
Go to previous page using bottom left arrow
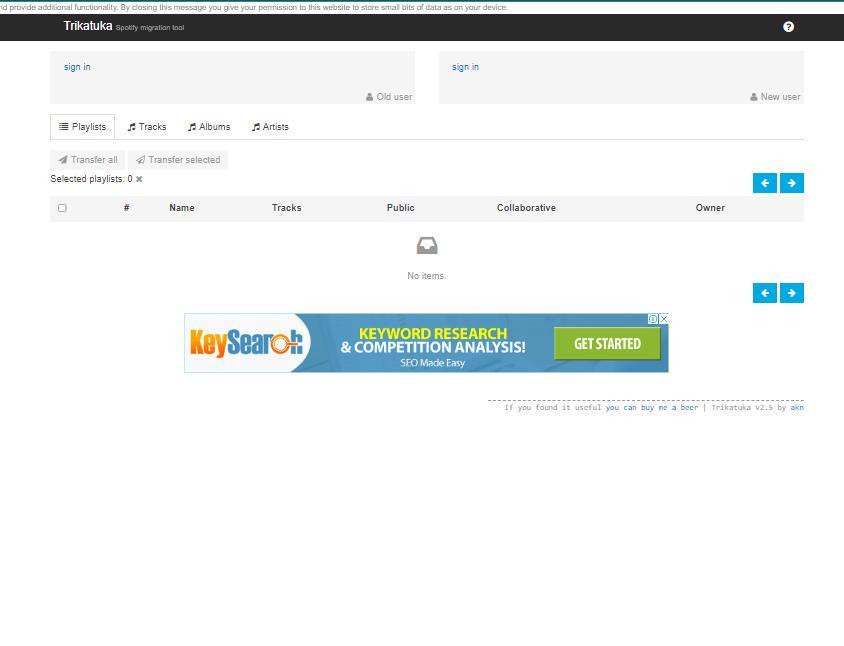pos(764,293)
